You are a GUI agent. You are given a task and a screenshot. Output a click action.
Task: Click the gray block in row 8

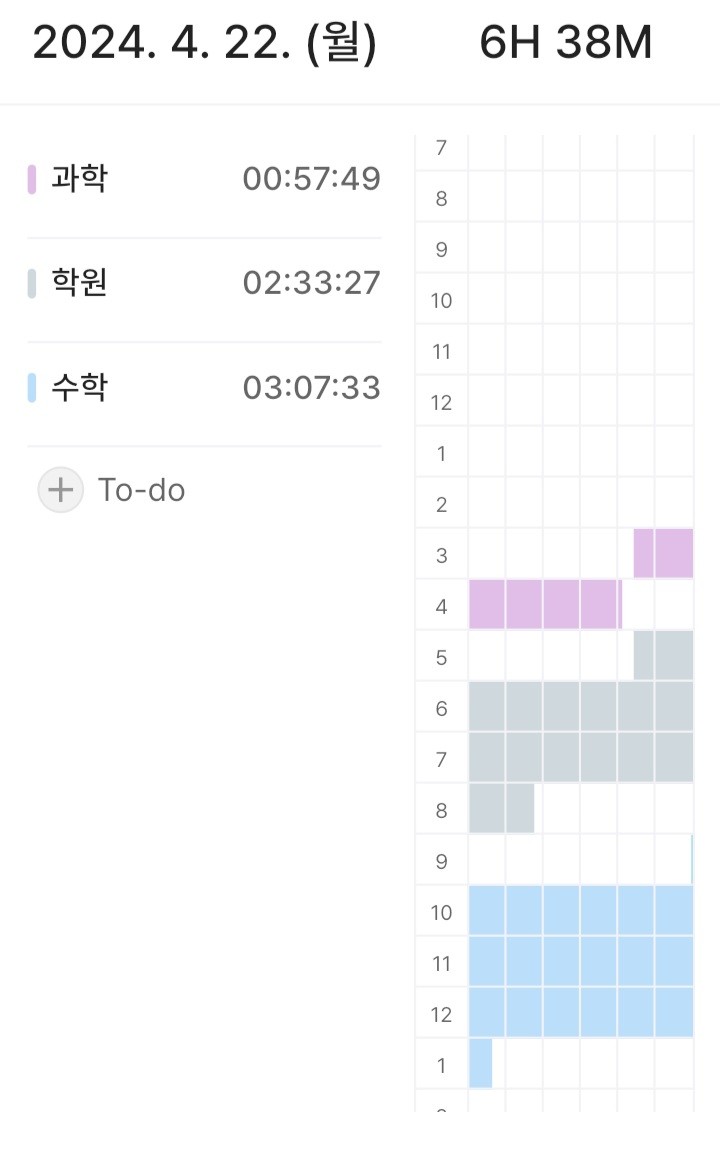coord(501,809)
